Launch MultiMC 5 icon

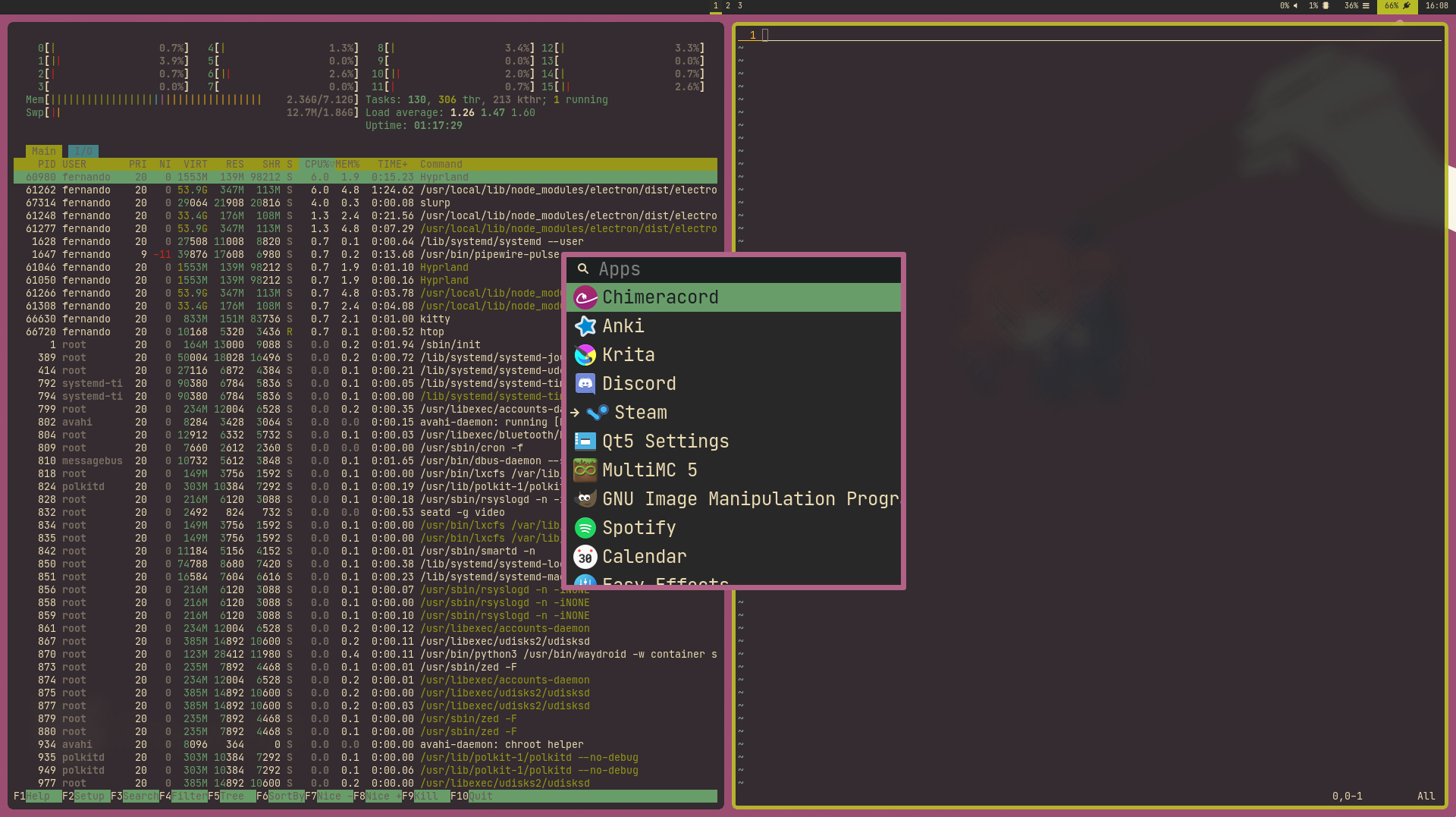[x=585, y=470]
